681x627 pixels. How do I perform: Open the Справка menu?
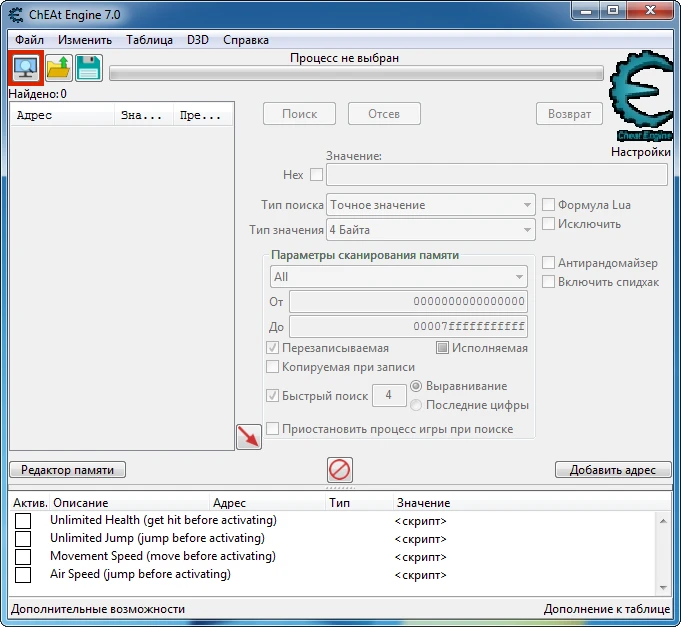point(246,40)
